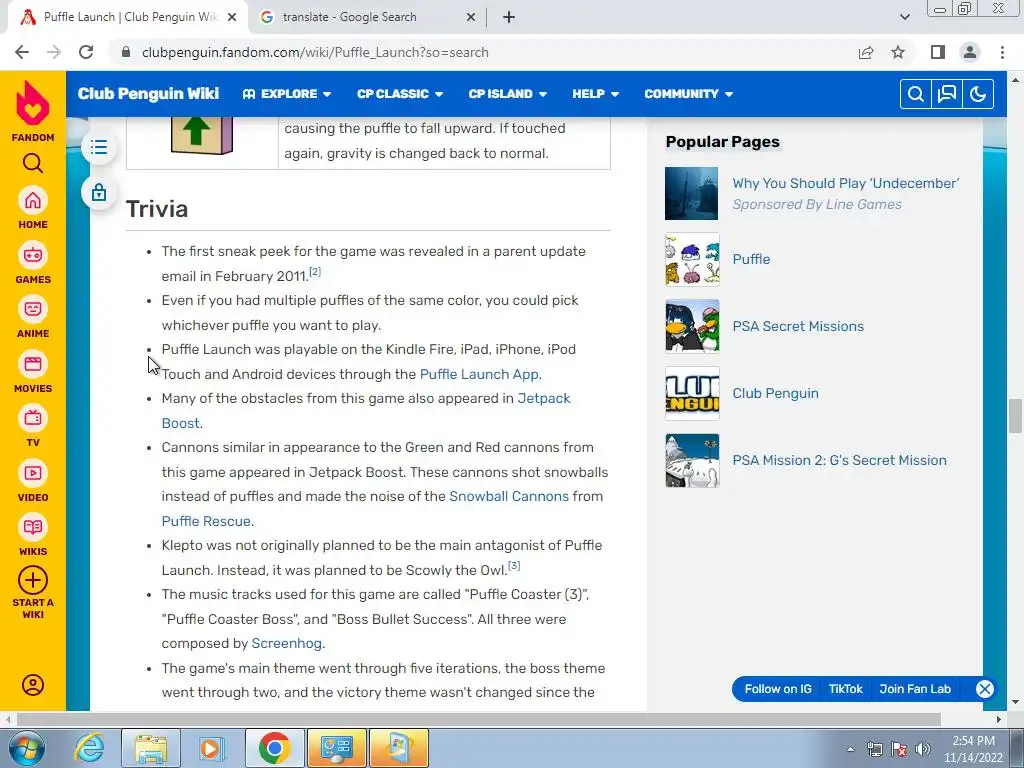Open the TV section icon
This screenshot has width=1024, height=768.
click(x=33, y=419)
